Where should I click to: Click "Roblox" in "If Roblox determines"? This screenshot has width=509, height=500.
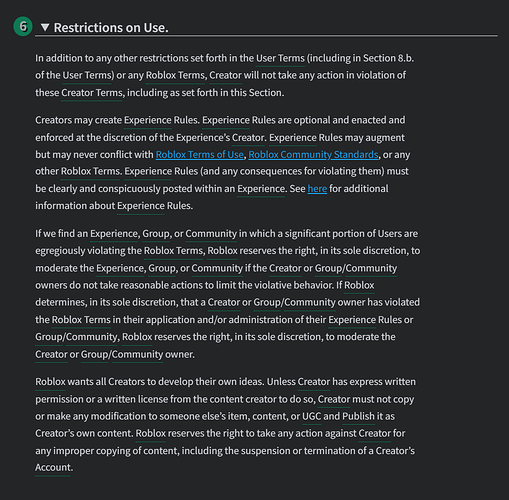point(359,285)
